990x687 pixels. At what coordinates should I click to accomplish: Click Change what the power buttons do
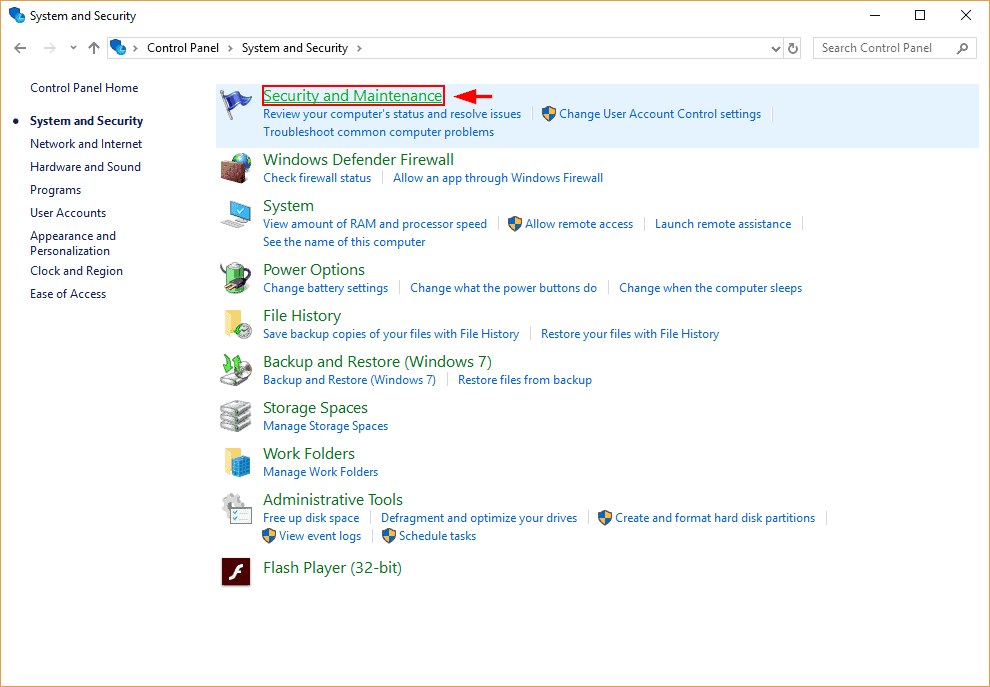[503, 288]
